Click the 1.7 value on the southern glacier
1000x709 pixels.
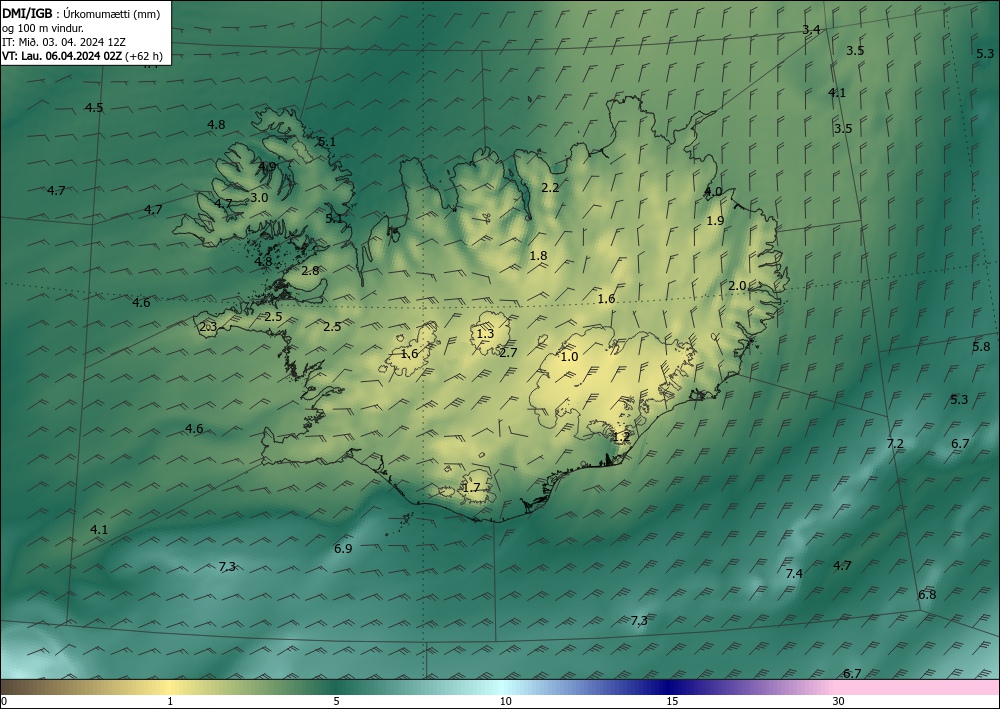471,488
